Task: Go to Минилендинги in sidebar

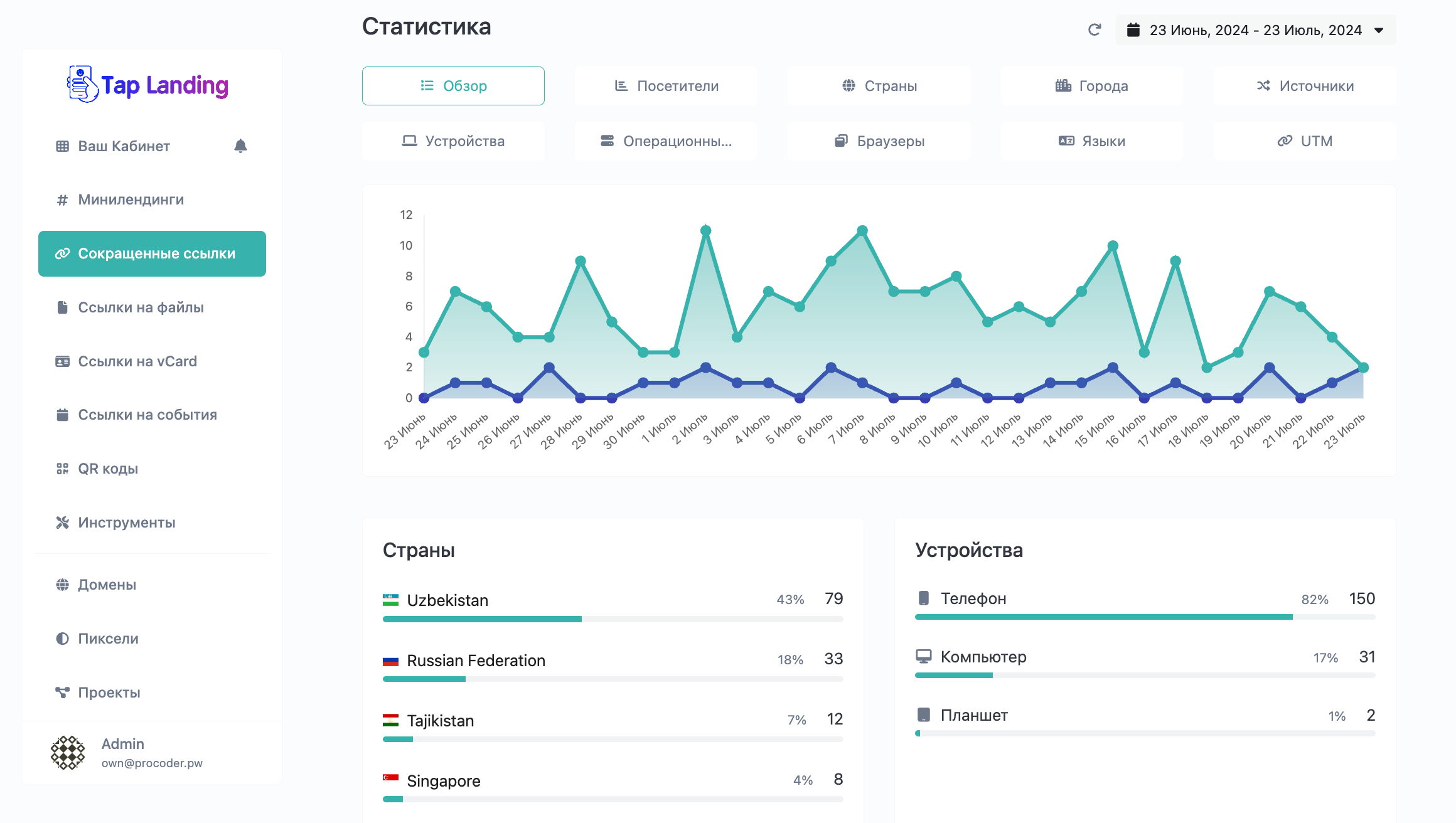Action: [x=131, y=199]
